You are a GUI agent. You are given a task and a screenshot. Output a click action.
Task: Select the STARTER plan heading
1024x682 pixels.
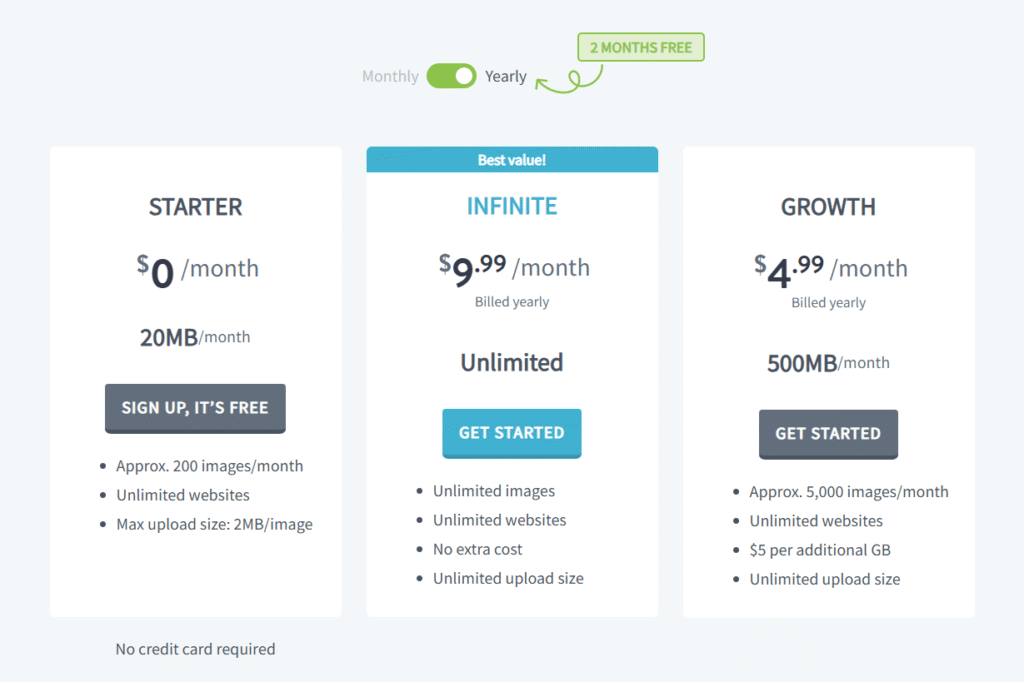click(x=195, y=207)
